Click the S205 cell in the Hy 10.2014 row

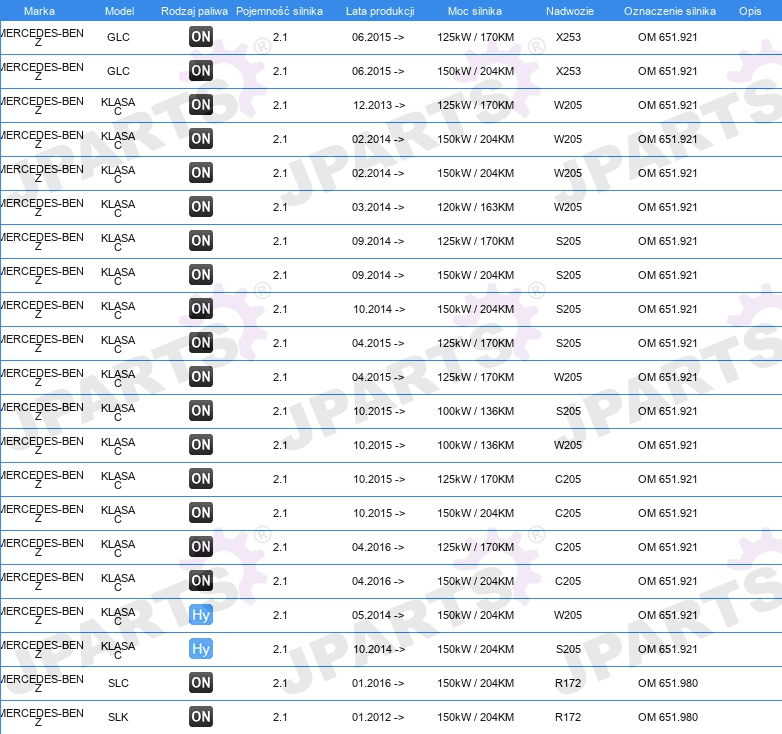point(568,649)
